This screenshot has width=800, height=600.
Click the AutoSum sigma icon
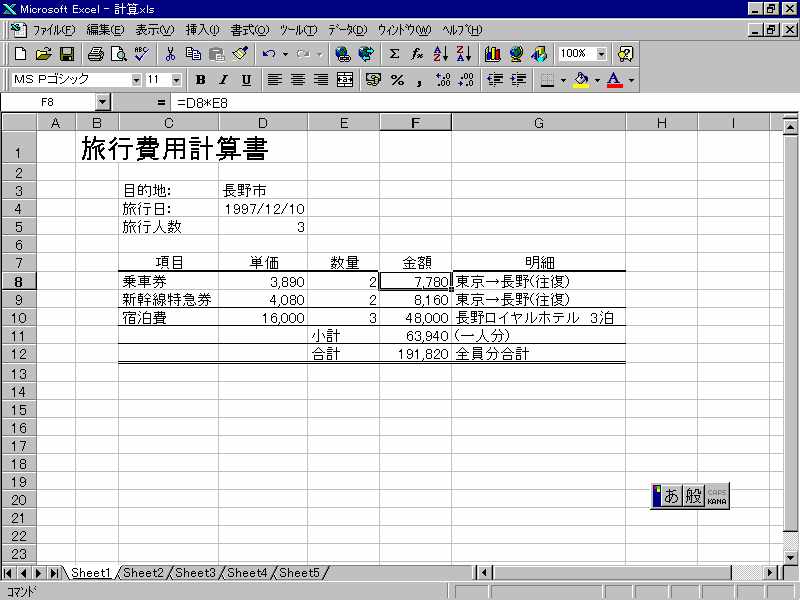click(394, 54)
